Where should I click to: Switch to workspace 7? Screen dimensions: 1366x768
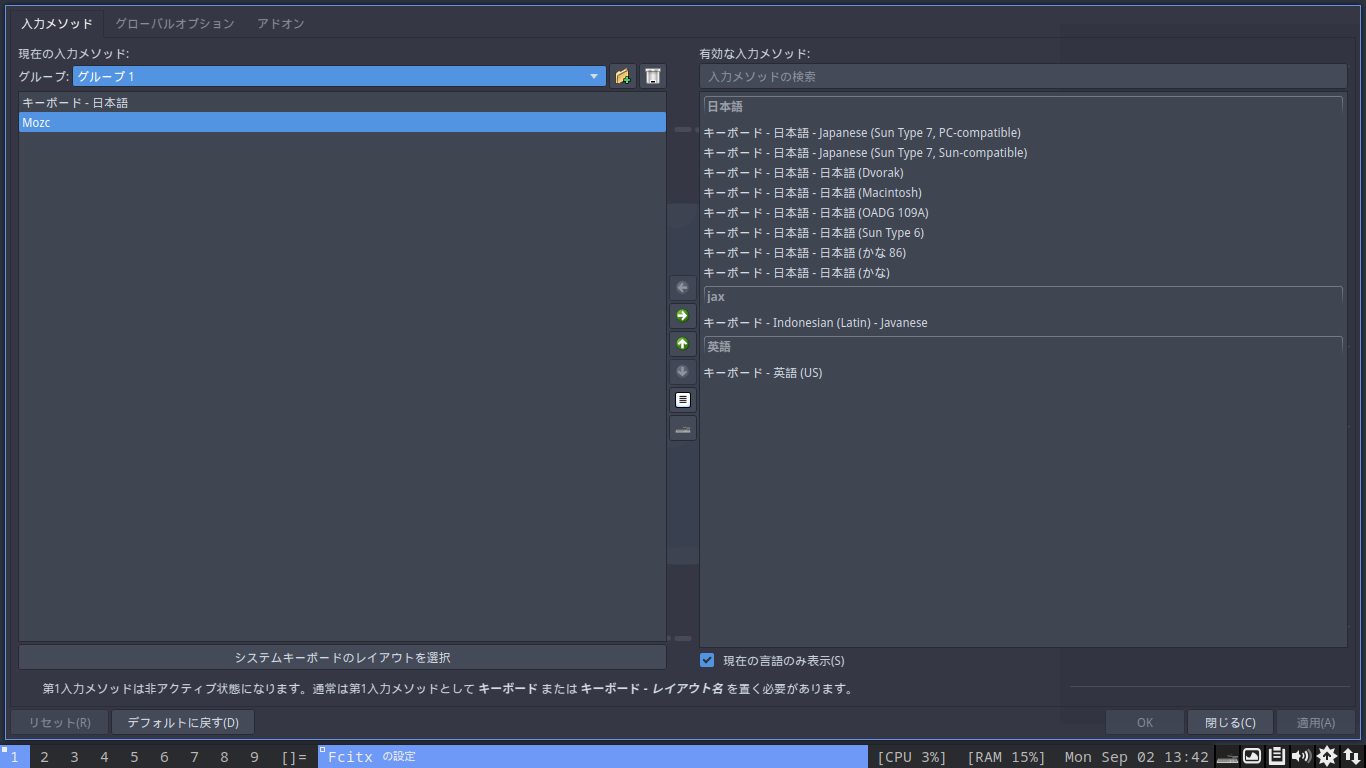tap(194, 757)
